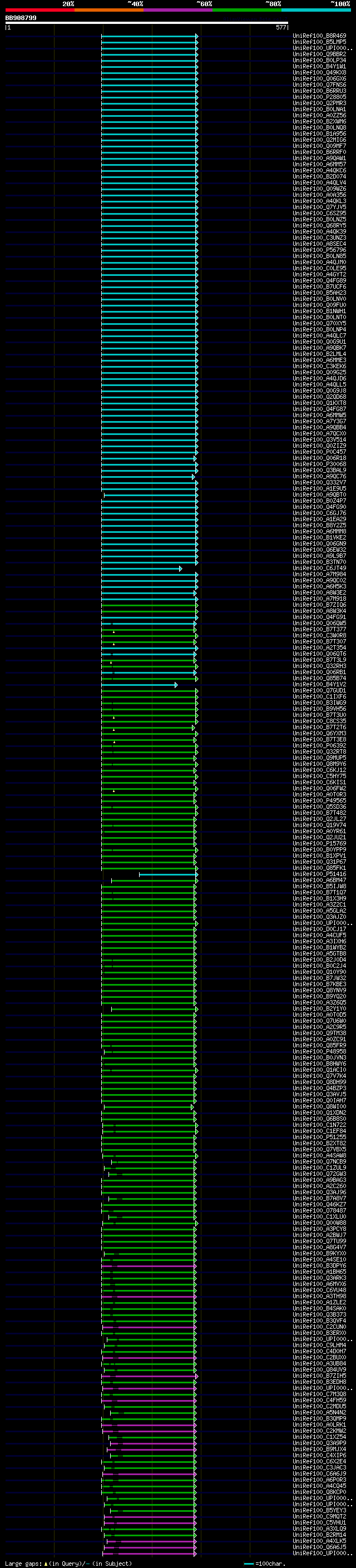Click the purple ~60% identity legend bar
Image resolution: width=356 pixels, height=1568 pixels.
pyautogui.click(x=179, y=11)
